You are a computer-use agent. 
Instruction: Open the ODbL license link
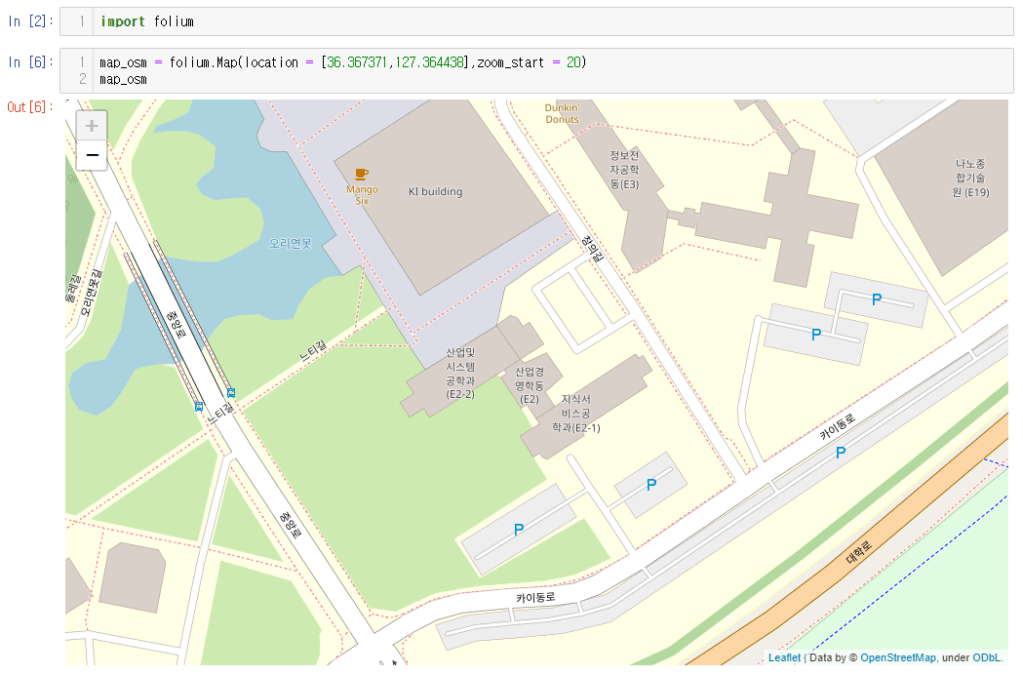click(986, 657)
